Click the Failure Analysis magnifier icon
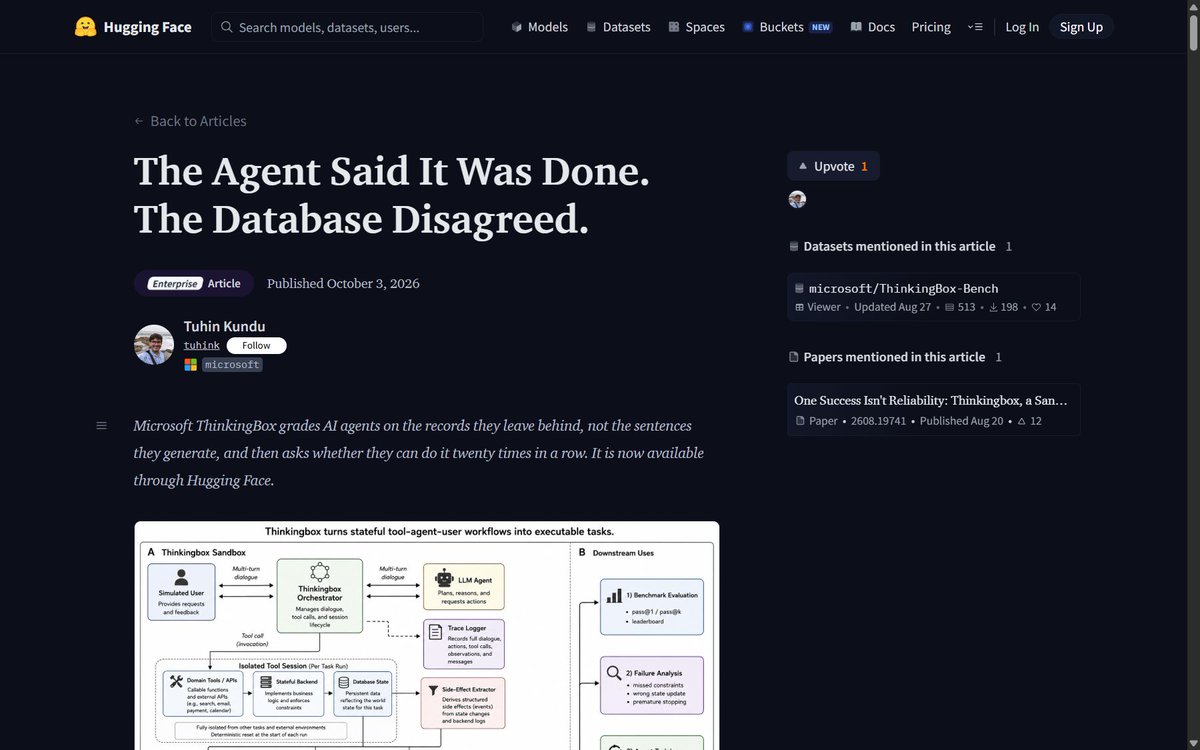1200x750 pixels. point(613,675)
